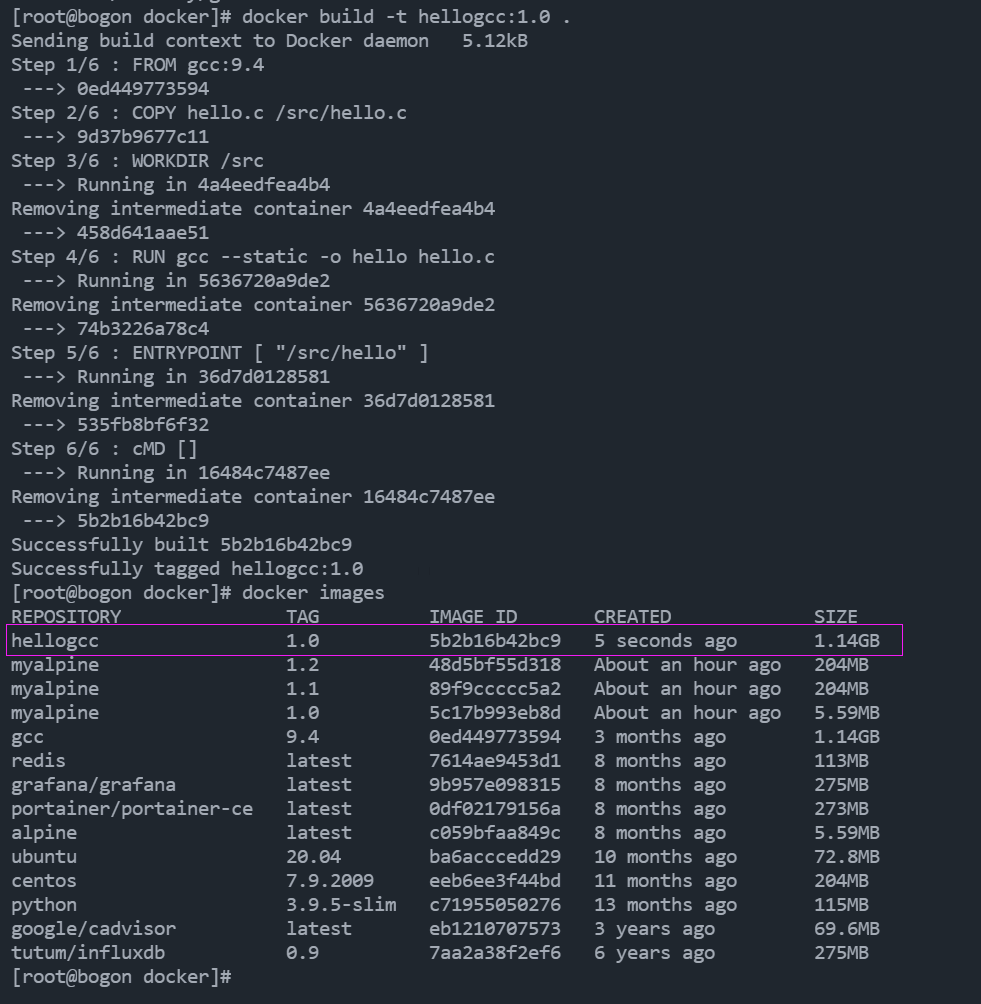Click the tutum/influxdb repository name
The width and height of the screenshot is (981, 1004).
pos(88,953)
